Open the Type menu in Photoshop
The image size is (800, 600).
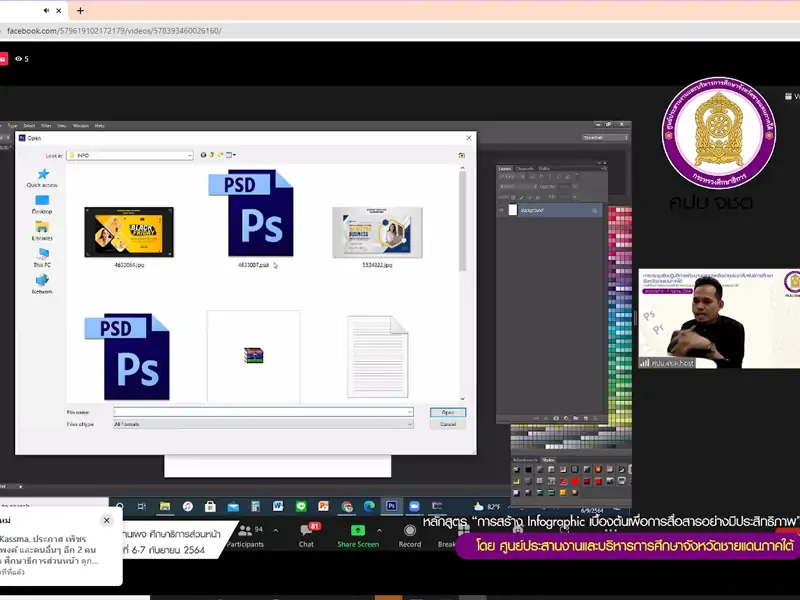pyautogui.click(x=13, y=126)
